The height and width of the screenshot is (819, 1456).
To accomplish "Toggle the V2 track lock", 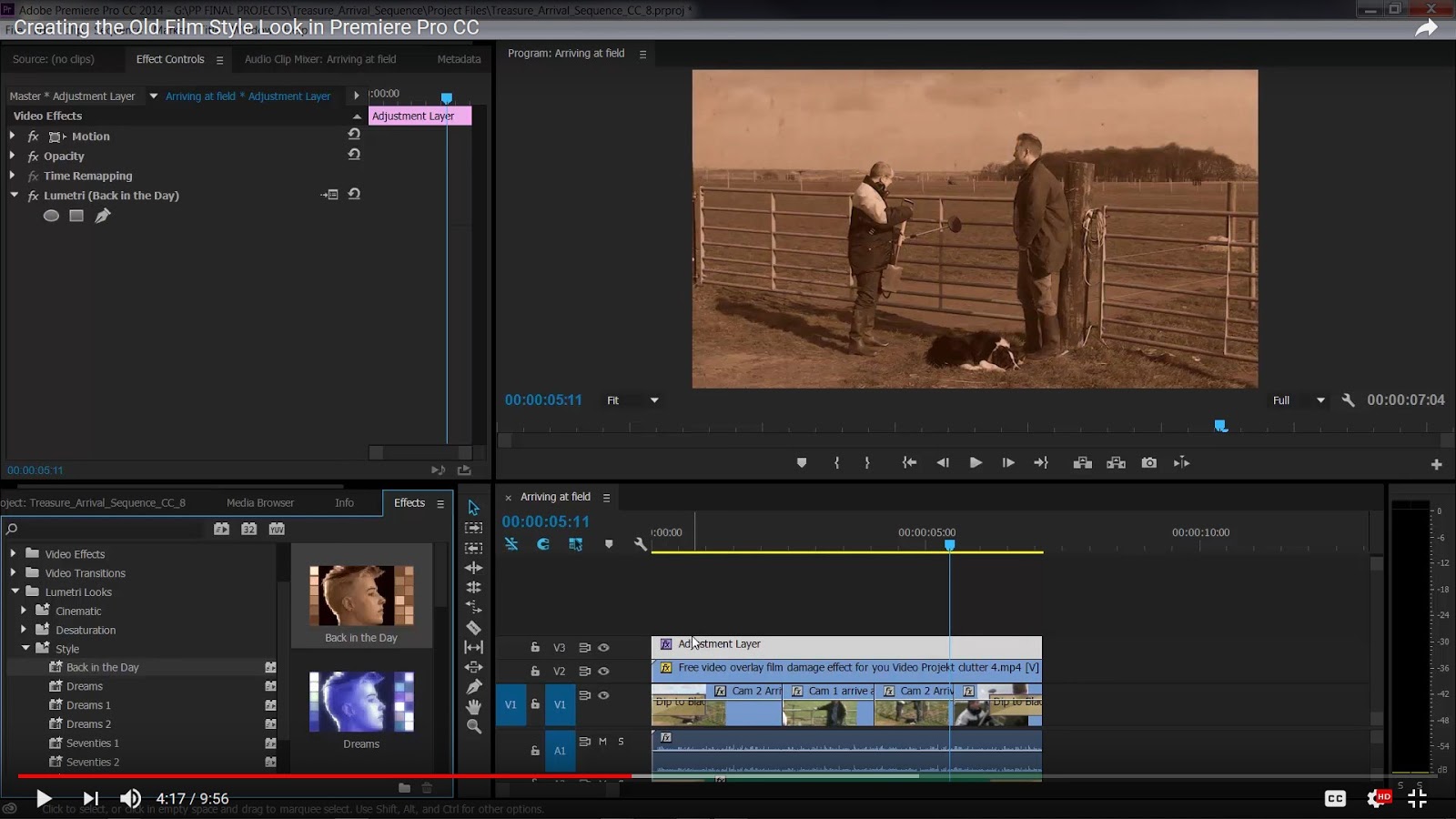I will pyautogui.click(x=535, y=672).
